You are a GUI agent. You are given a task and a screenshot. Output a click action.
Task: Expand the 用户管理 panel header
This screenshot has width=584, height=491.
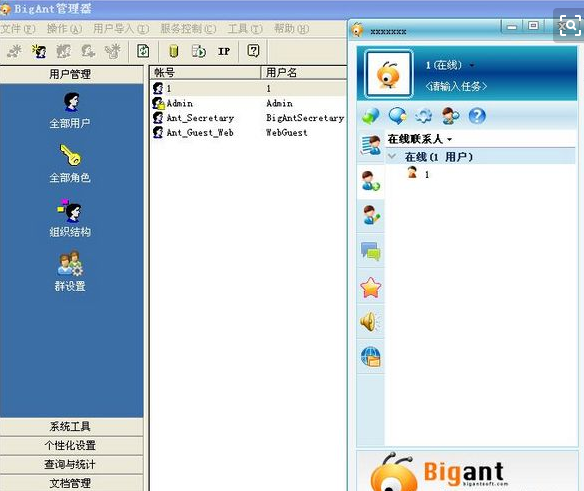[x=71, y=74]
